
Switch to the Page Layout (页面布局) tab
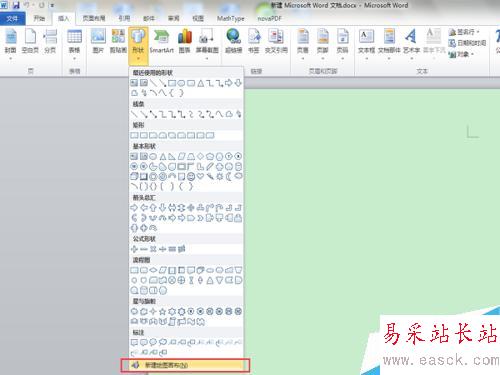tap(94, 19)
